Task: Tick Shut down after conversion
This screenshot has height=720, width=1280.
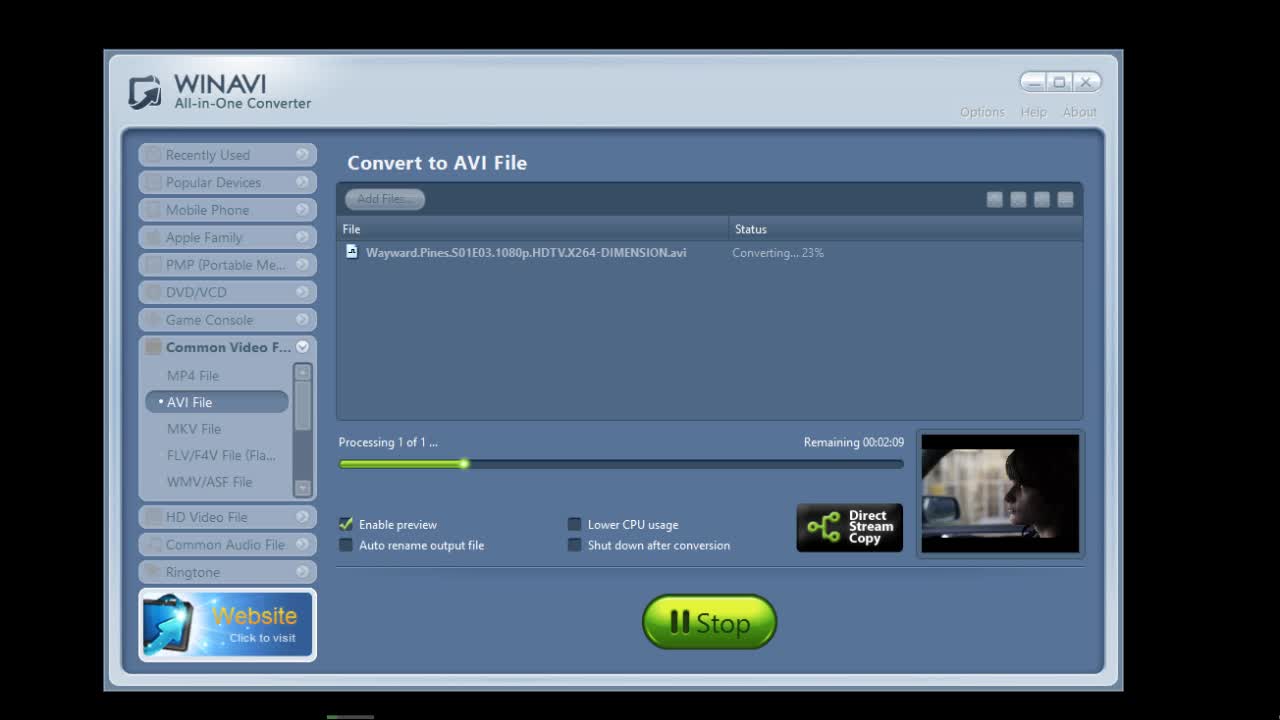Action: [x=574, y=545]
